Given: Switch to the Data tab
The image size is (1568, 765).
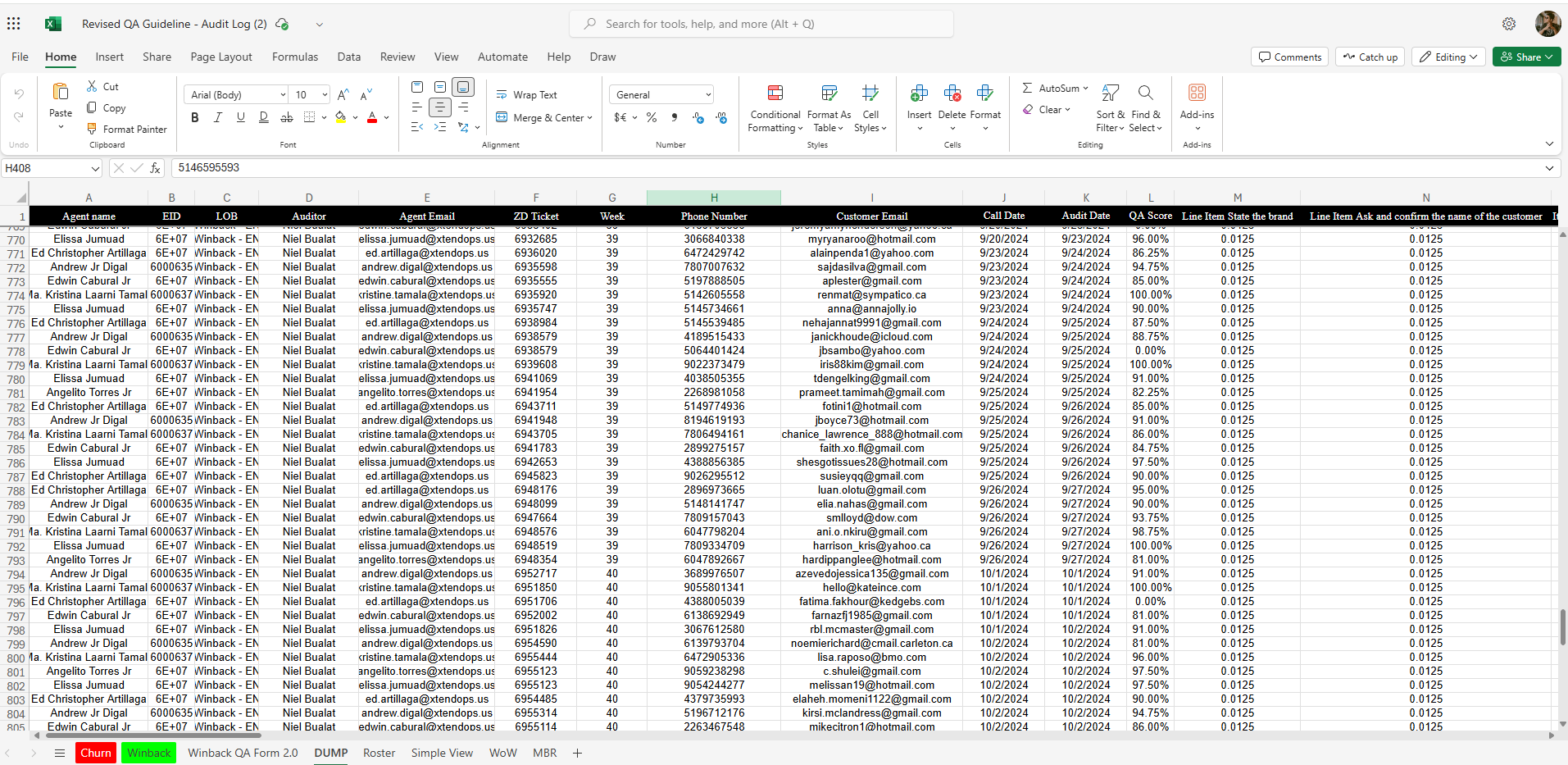Looking at the screenshot, I should pos(349,57).
